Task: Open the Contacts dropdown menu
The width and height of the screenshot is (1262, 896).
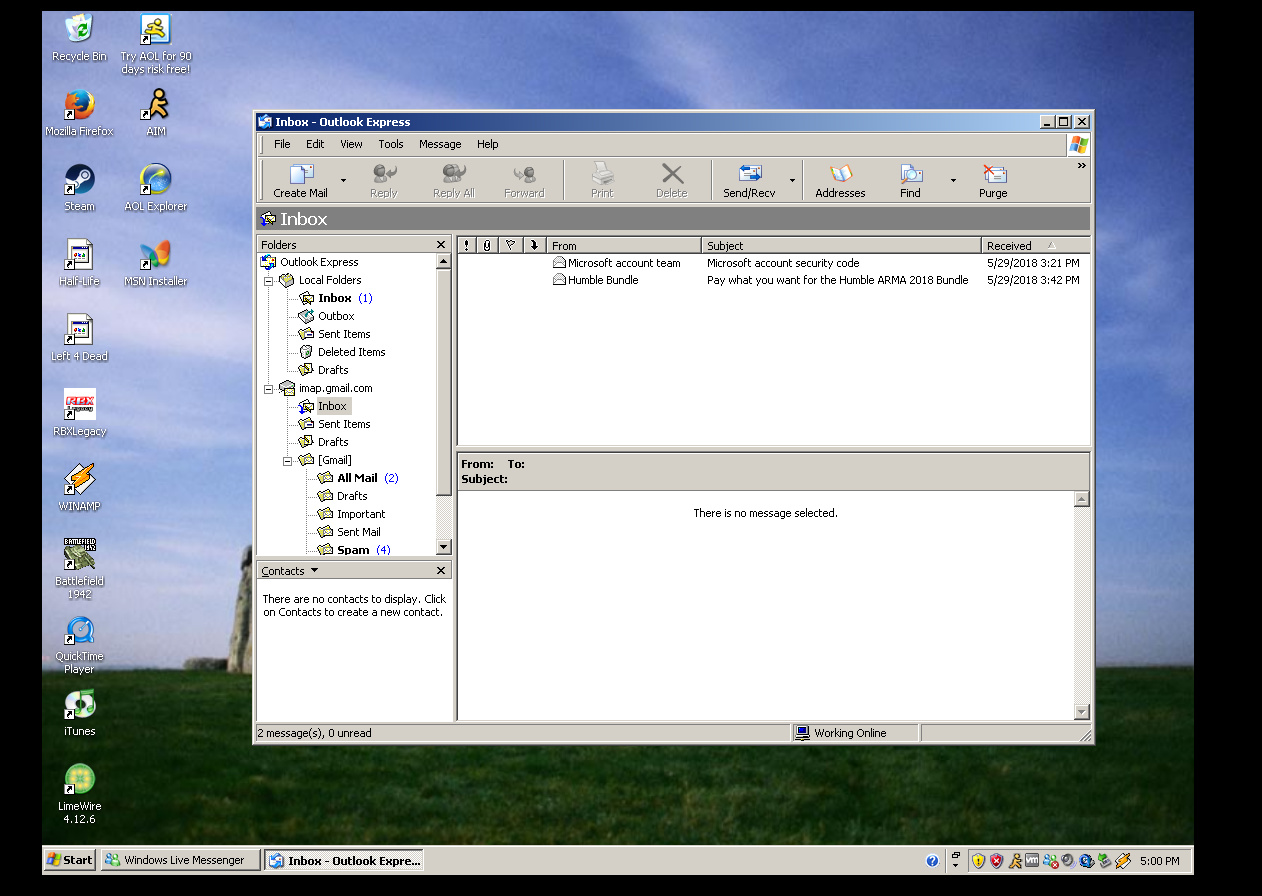Action: 290,571
